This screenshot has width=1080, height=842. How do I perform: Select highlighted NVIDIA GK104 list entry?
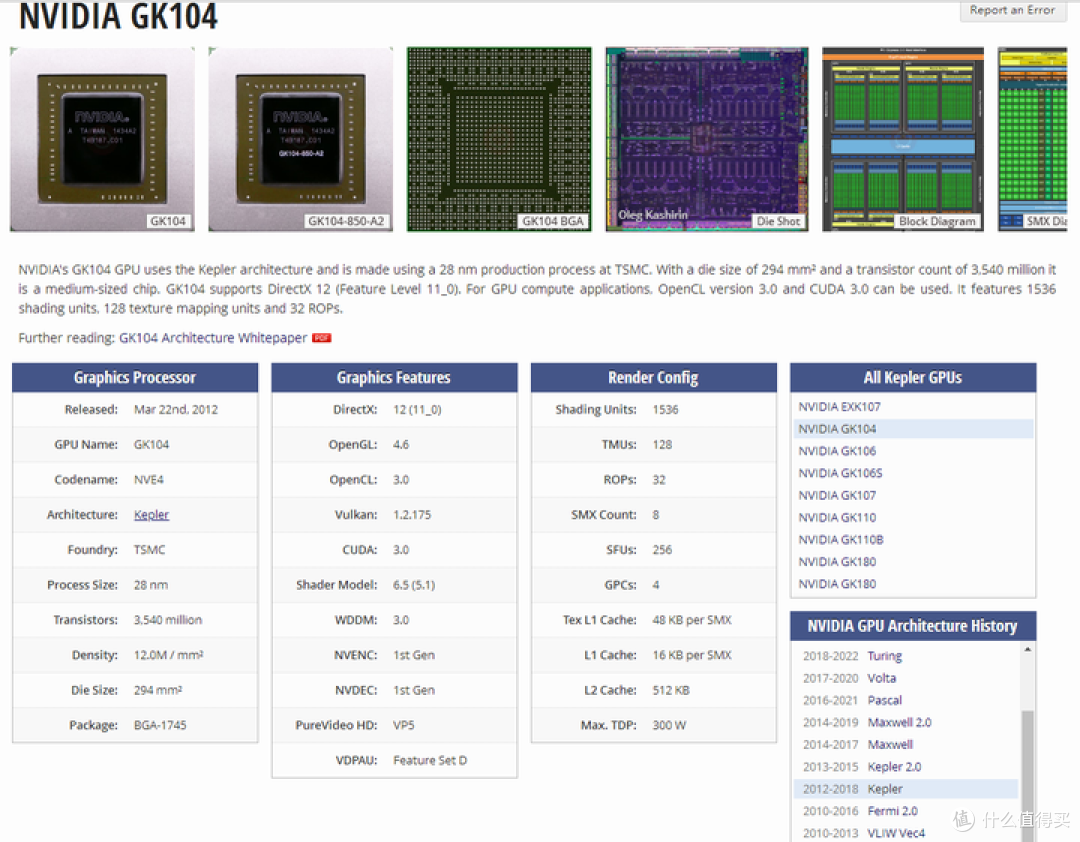(913, 429)
